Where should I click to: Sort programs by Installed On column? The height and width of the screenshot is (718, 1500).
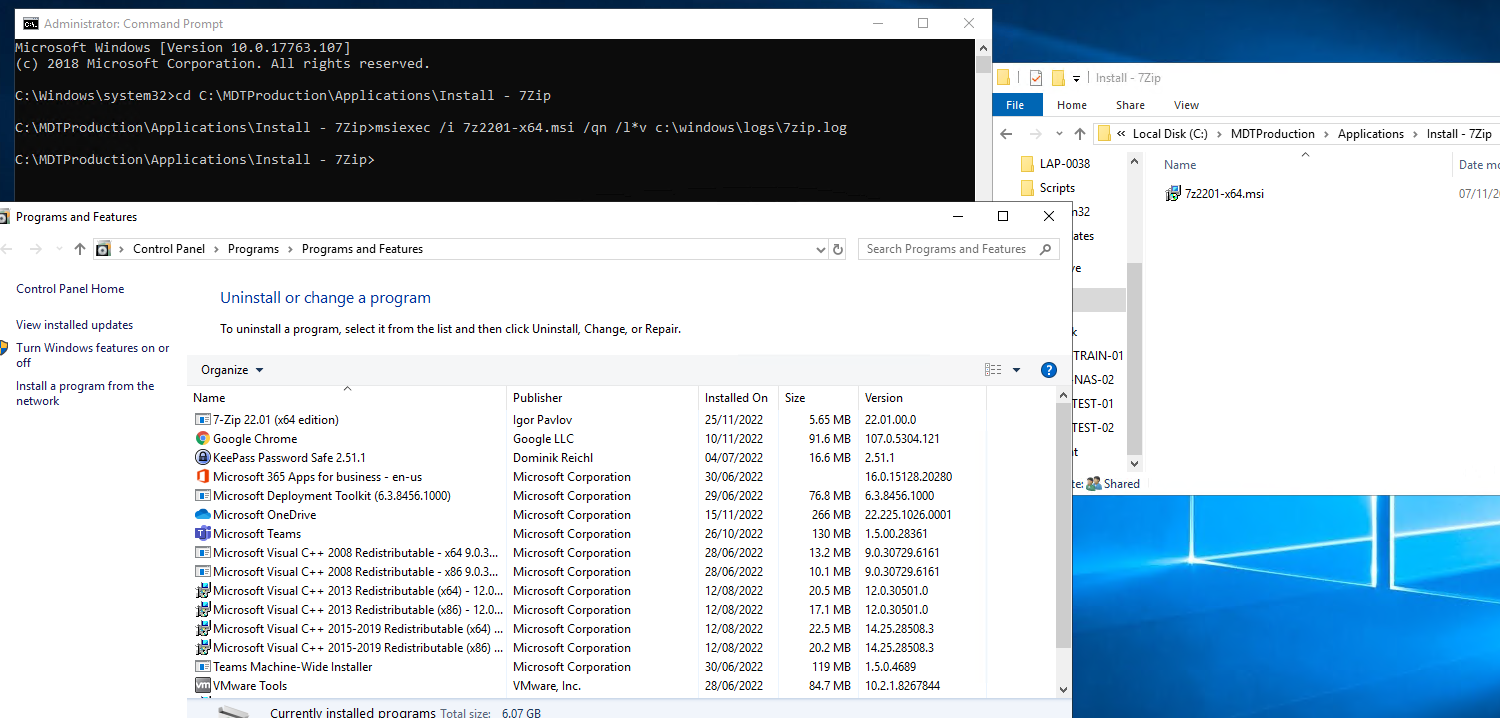(736, 398)
